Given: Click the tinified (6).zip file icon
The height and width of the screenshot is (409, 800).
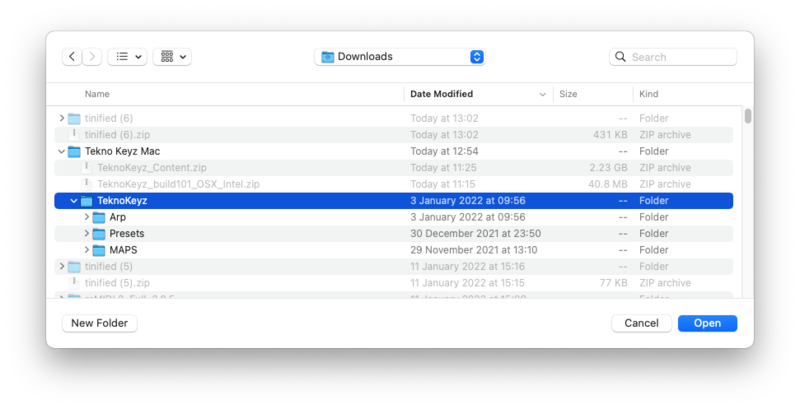Looking at the screenshot, I should (x=74, y=135).
